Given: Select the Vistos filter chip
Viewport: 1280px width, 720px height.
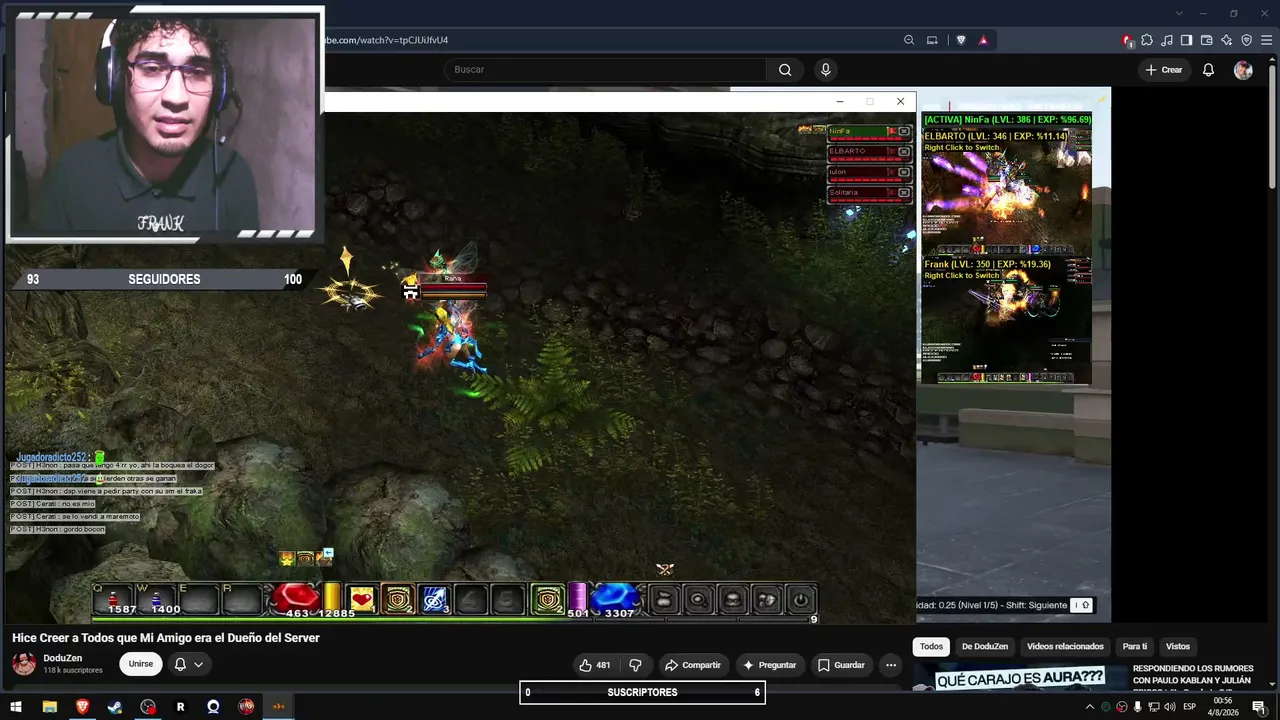Looking at the screenshot, I should [x=1178, y=646].
